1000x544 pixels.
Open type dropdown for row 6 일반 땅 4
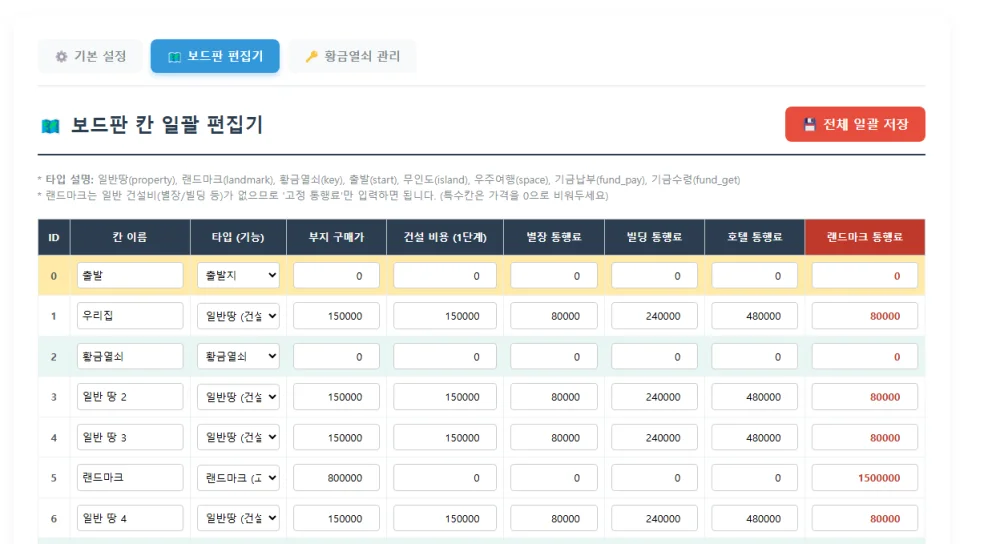tap(238, 518)
